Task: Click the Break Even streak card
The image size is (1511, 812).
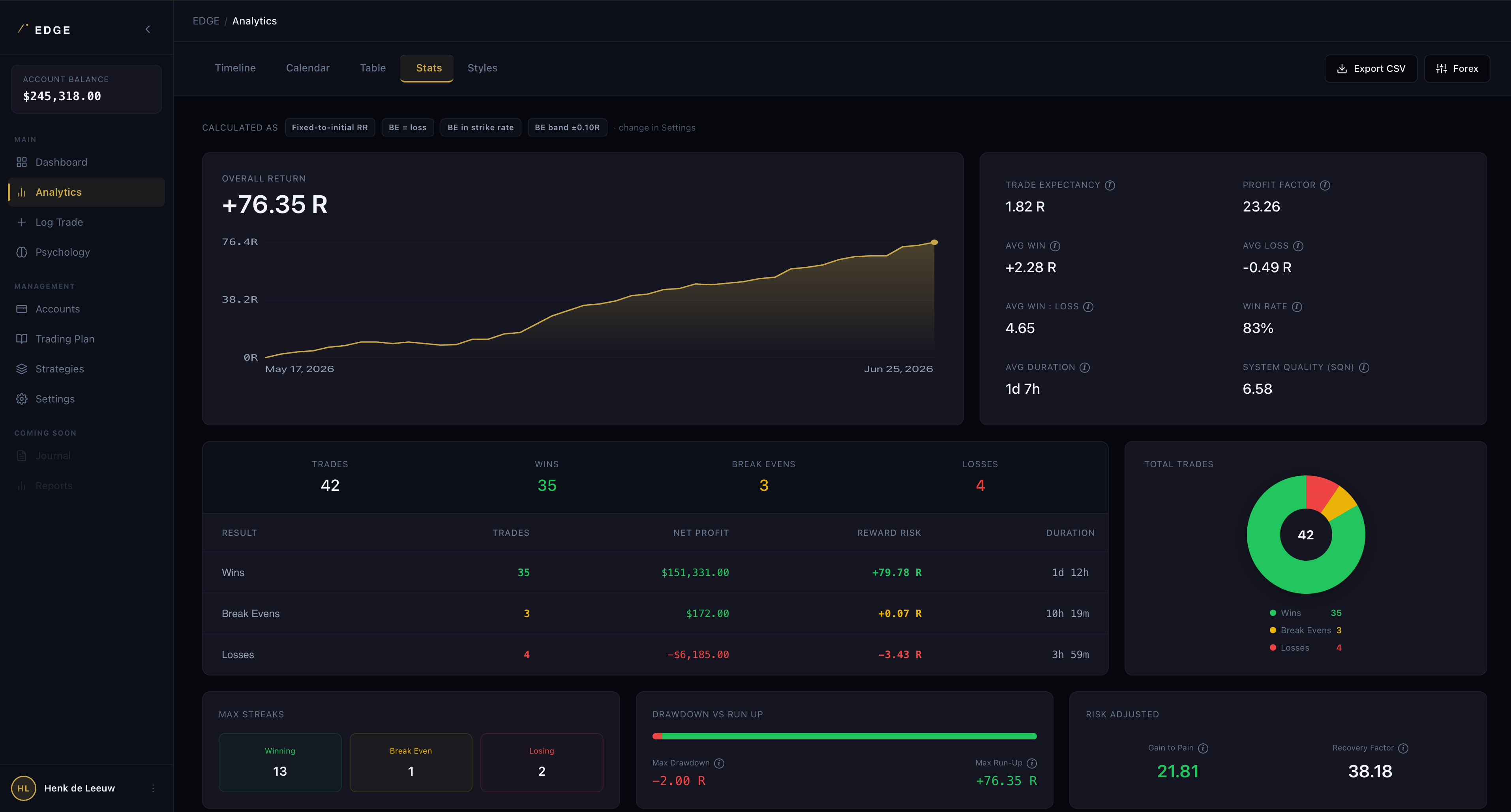Action: tap(411, 762)
